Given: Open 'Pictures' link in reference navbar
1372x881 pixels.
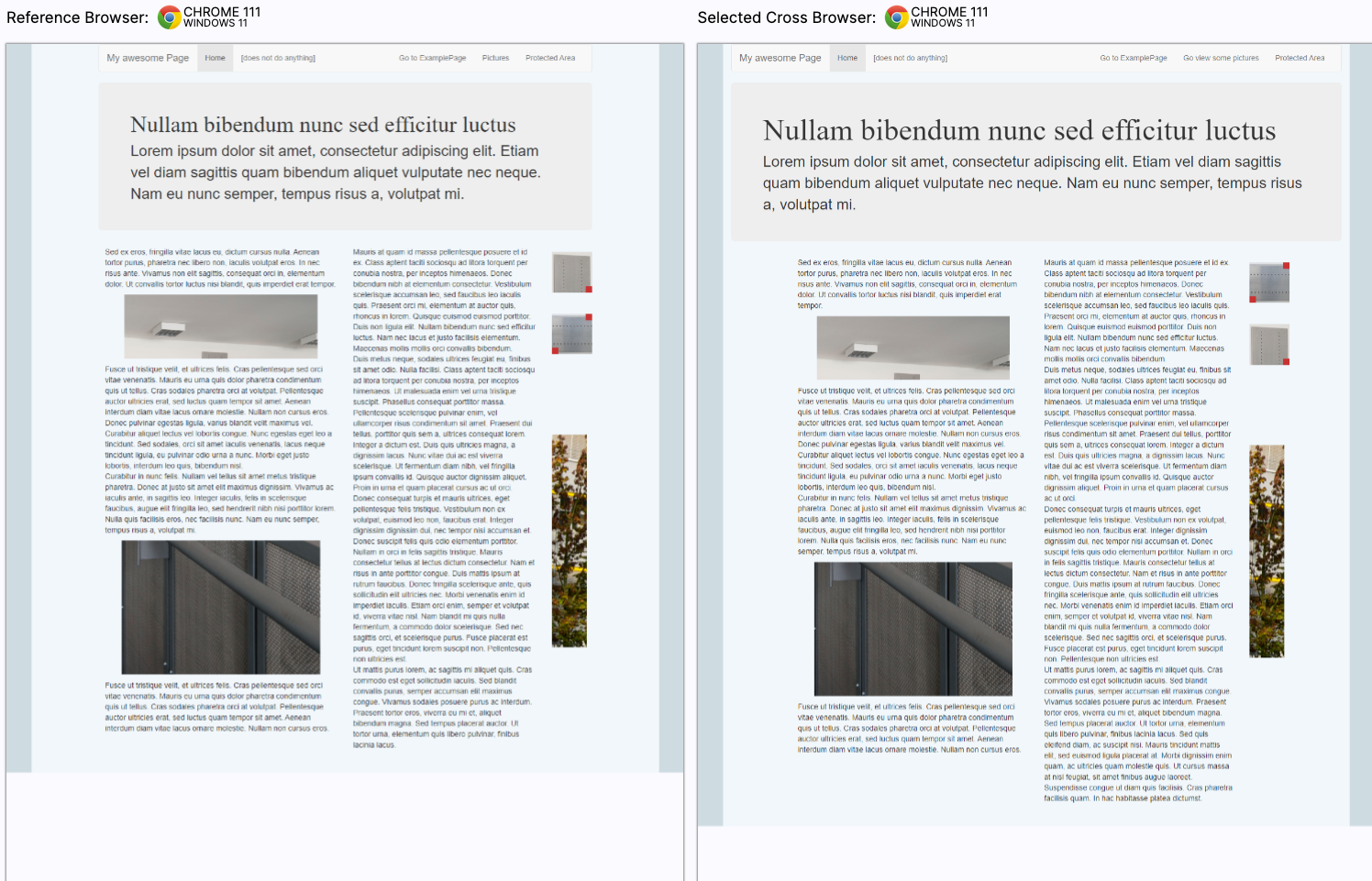Looking at the screenshot, I should [495, 58].
